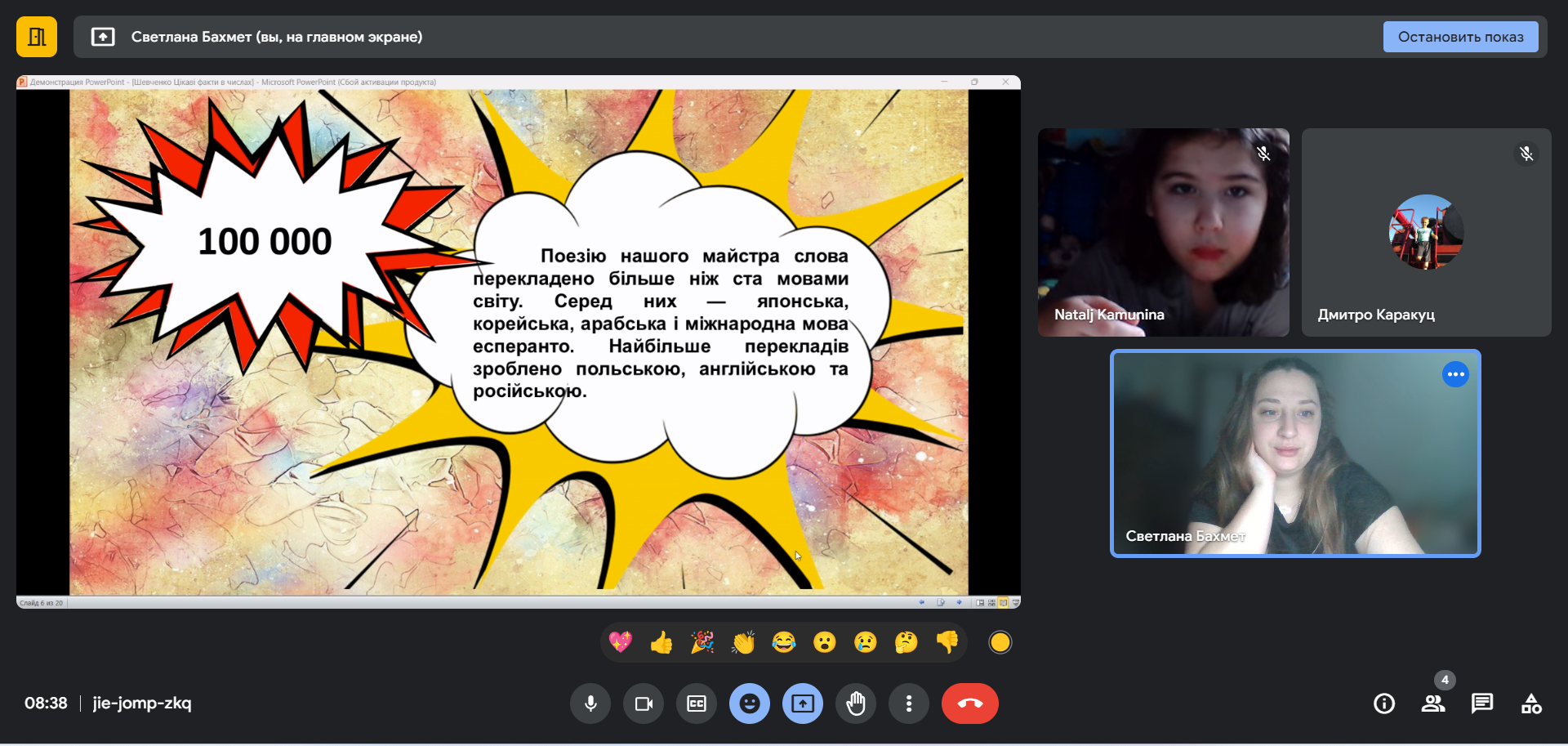Open options on Светлана Бахмет tile
1568x746 pixels.
point(1455,374)
